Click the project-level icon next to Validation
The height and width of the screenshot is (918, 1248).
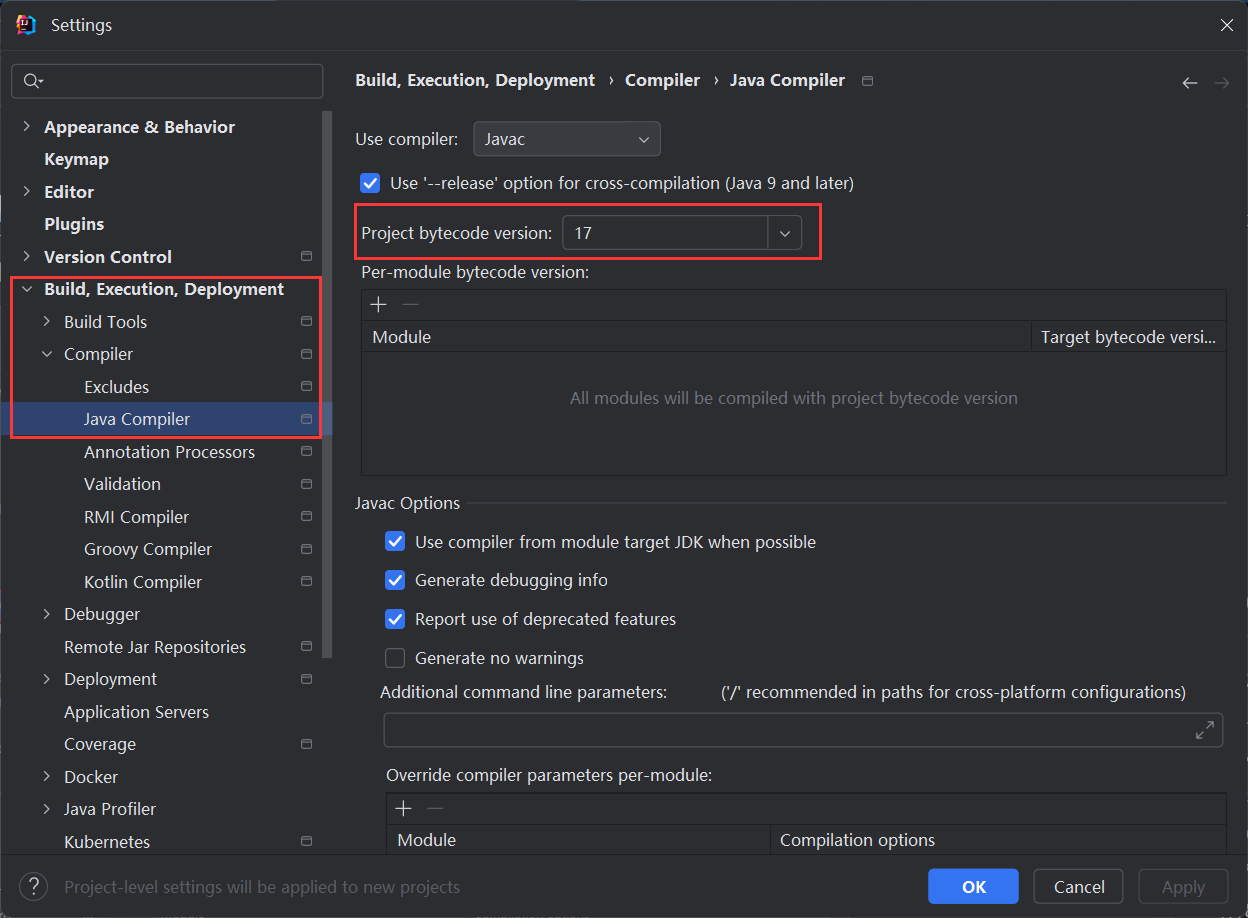(x=306, y=484)
